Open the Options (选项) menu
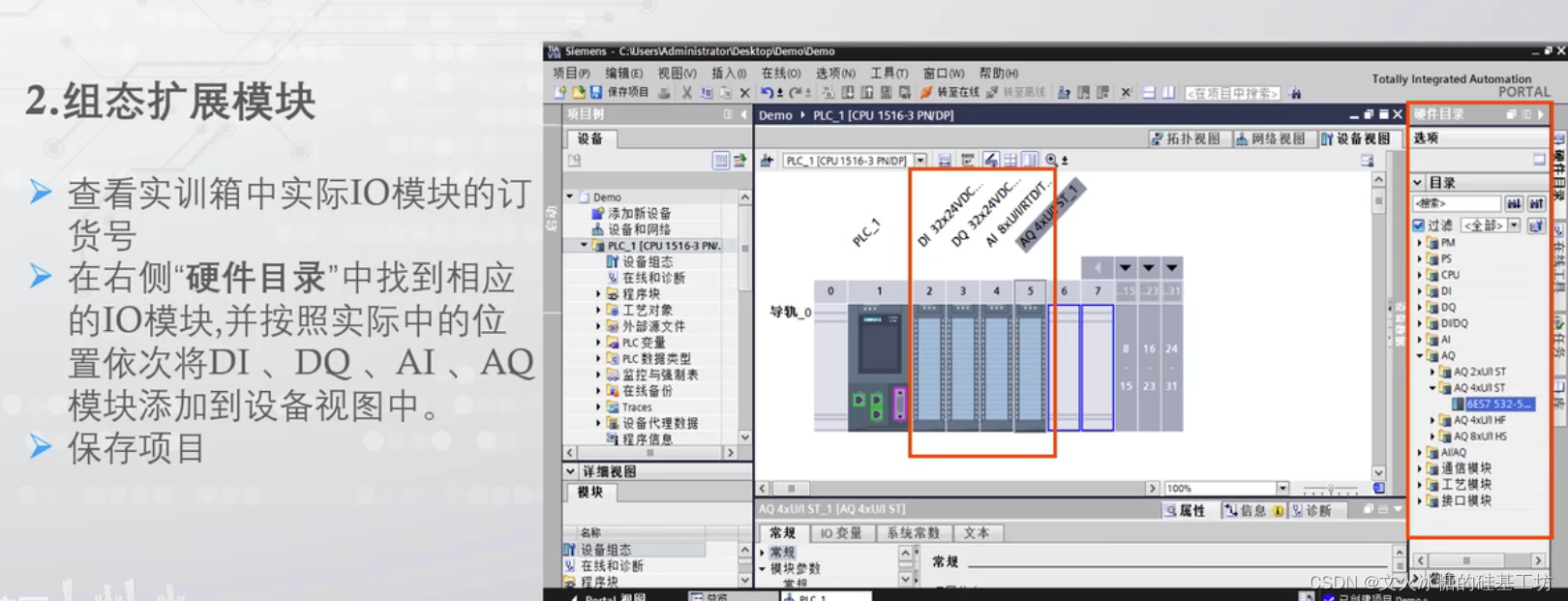 click(835, 73)
